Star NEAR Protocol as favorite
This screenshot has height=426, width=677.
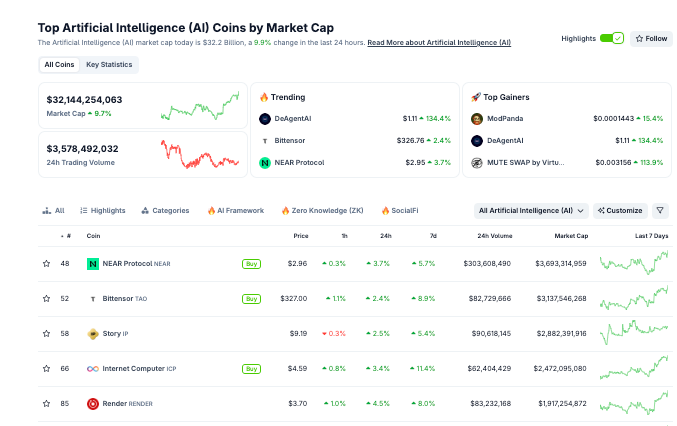coord(46,264)
